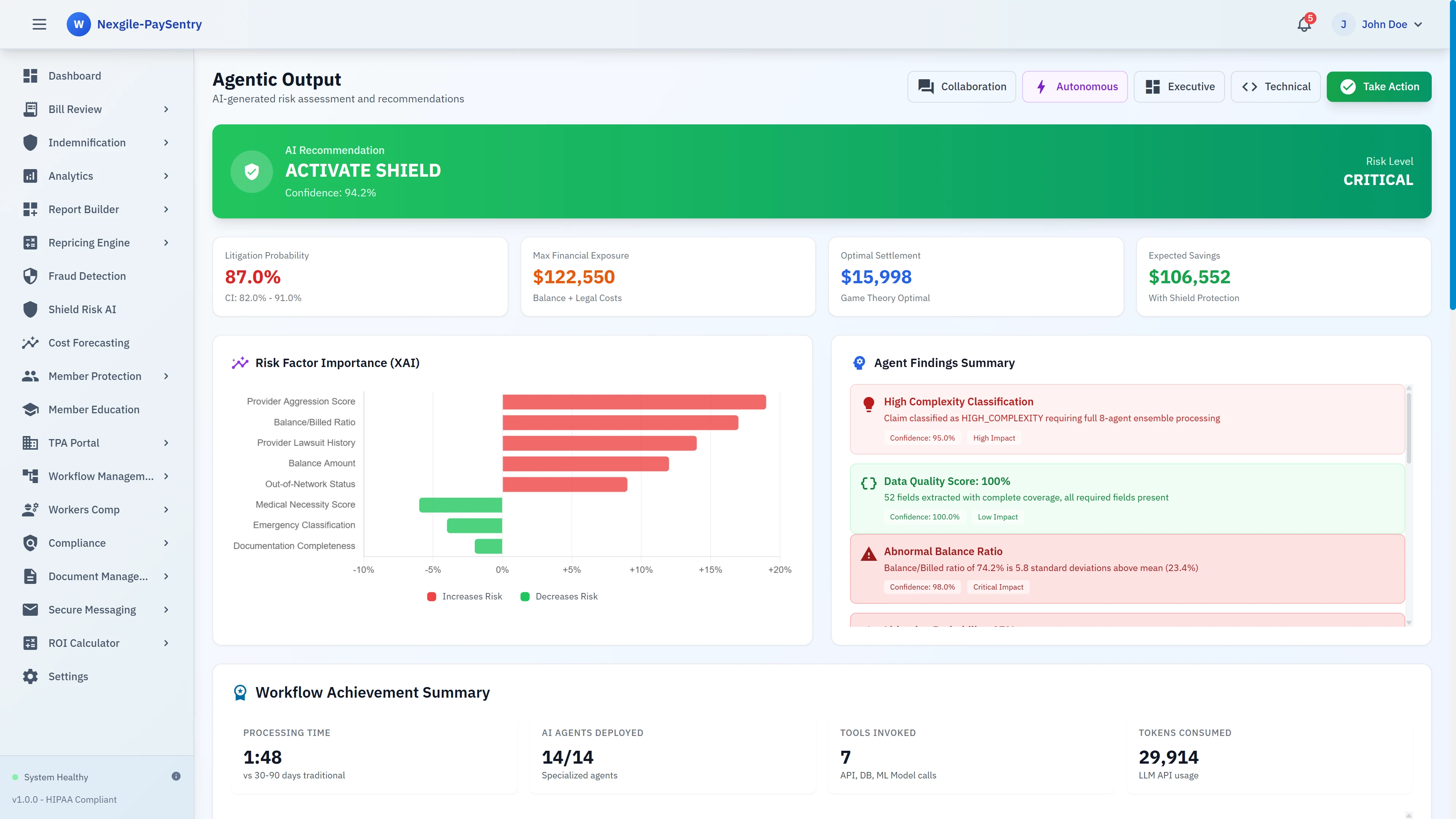Screen dimensions: 1456x819
Task: Open the notifications bell icon
Action: 1304,24
